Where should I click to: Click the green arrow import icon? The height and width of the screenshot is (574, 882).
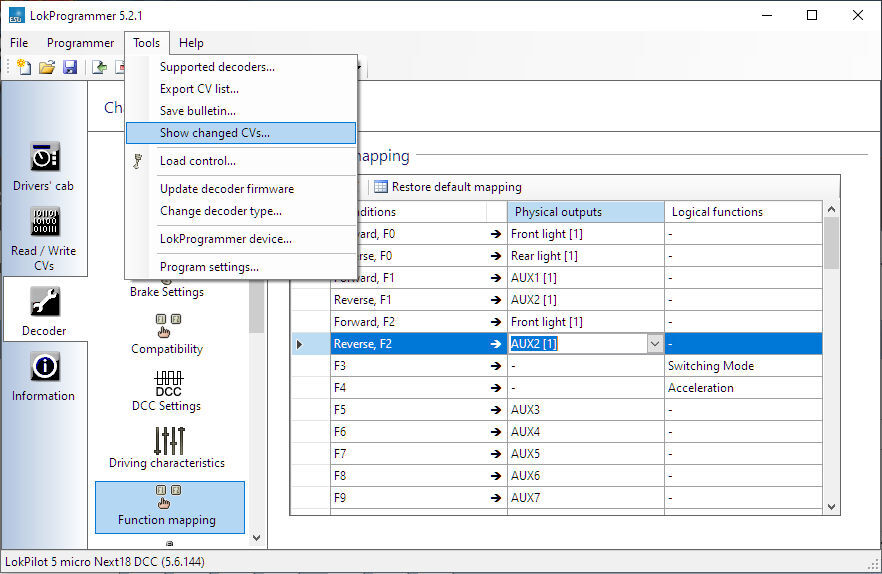click(x=100, y=68)
